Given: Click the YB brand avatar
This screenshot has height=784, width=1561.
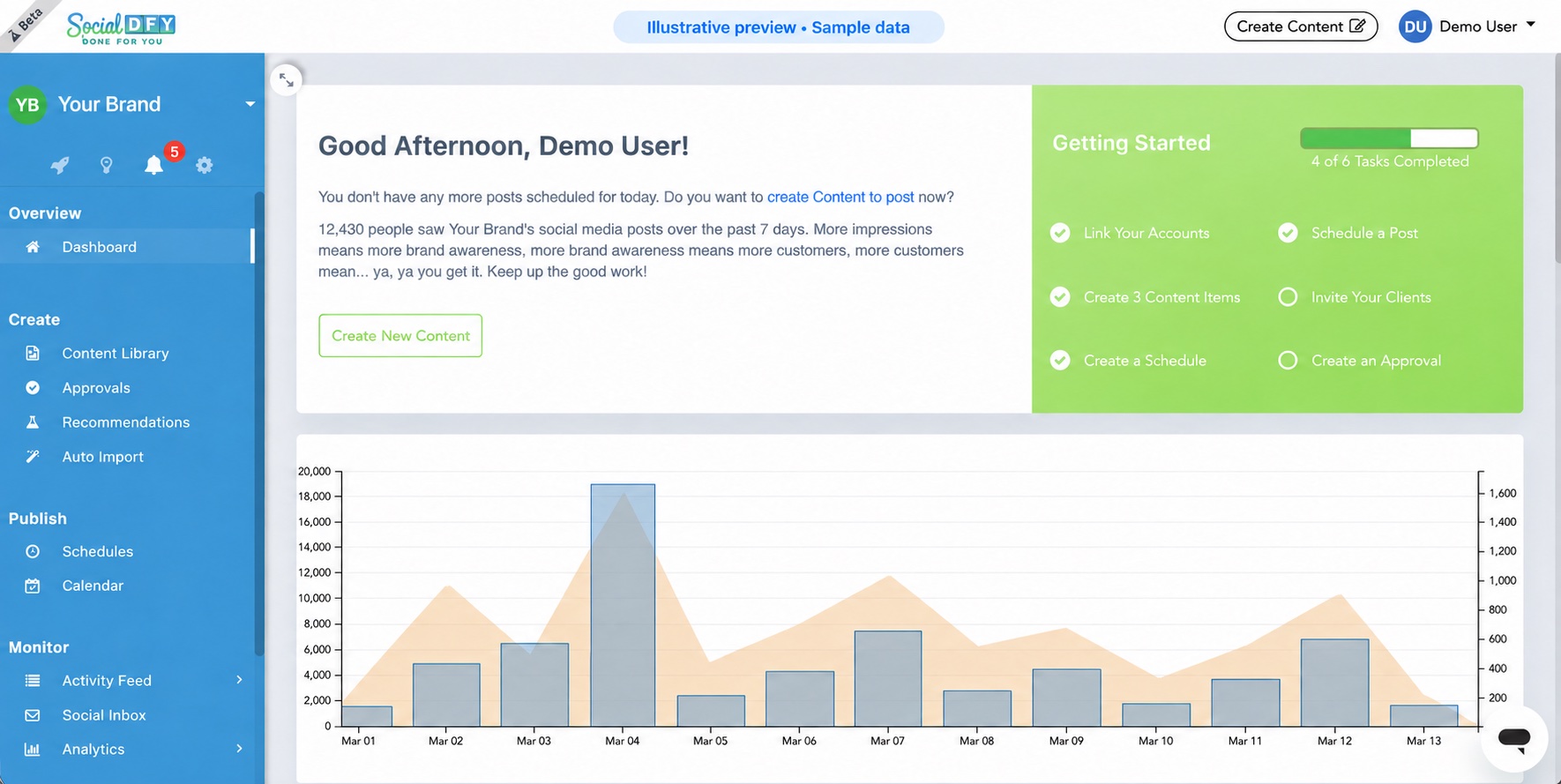Looking at the screenshot, I should point(27,105).
